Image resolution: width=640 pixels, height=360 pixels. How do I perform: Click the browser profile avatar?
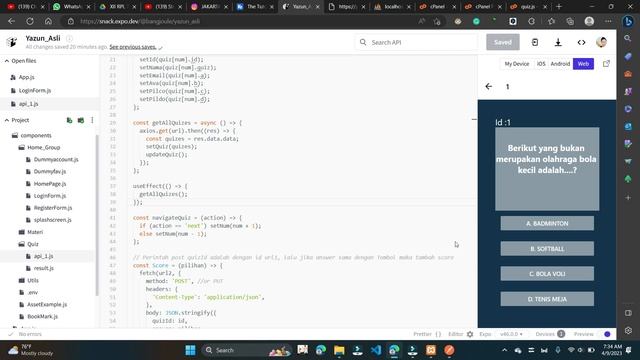coord(589,21)
